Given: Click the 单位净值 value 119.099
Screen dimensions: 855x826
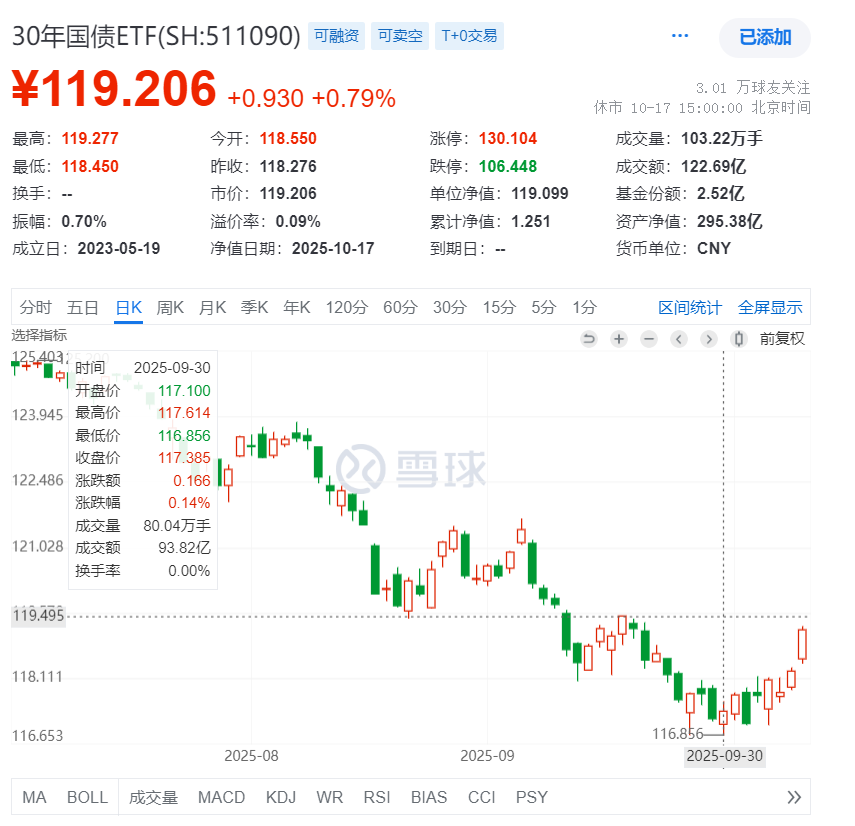Looking at the screenshot, I should pyautogui.click(x=540, y=194).
